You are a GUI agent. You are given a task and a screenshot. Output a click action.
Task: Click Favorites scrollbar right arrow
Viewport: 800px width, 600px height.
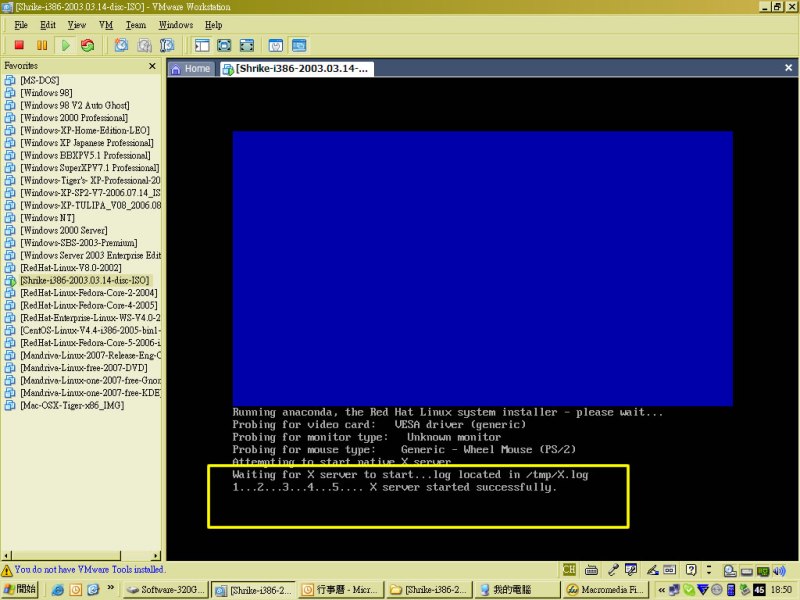pyautogui.click(x=156, y=556)
